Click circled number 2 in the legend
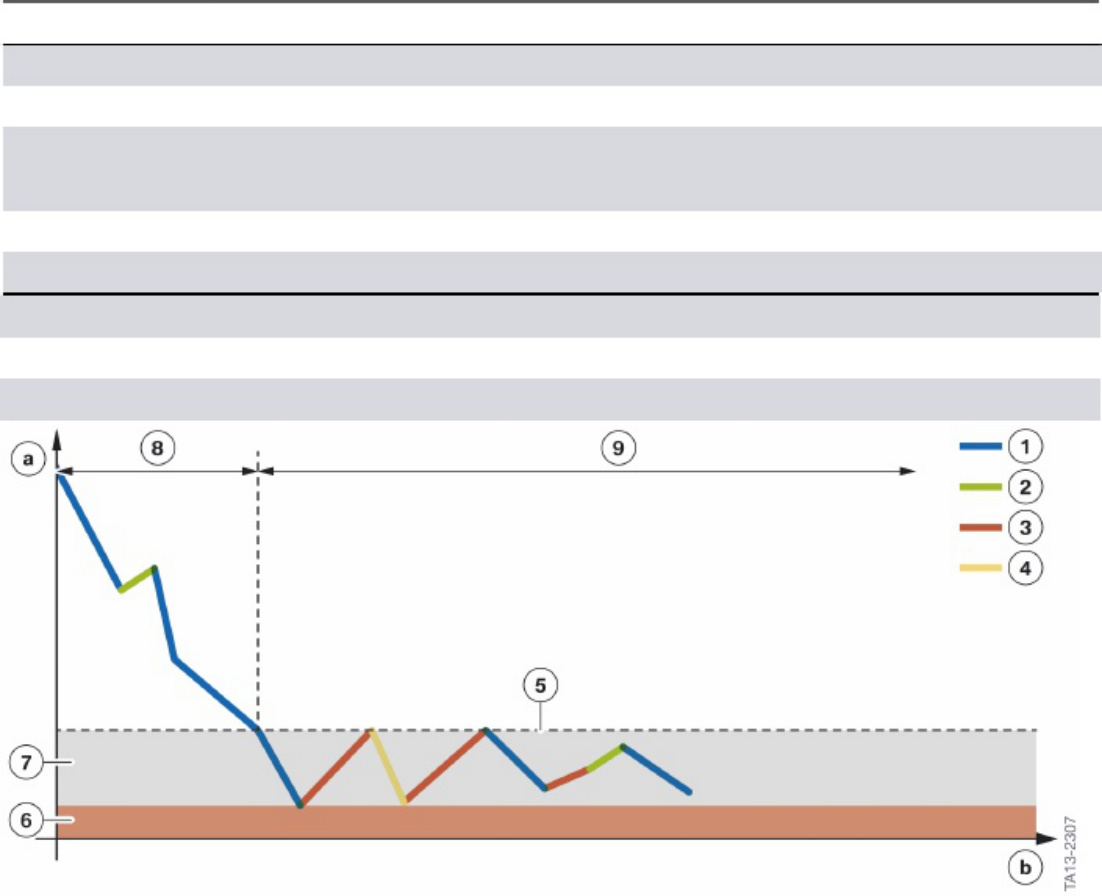This screenshot has width=1102, height=896. pos(1025,487)
